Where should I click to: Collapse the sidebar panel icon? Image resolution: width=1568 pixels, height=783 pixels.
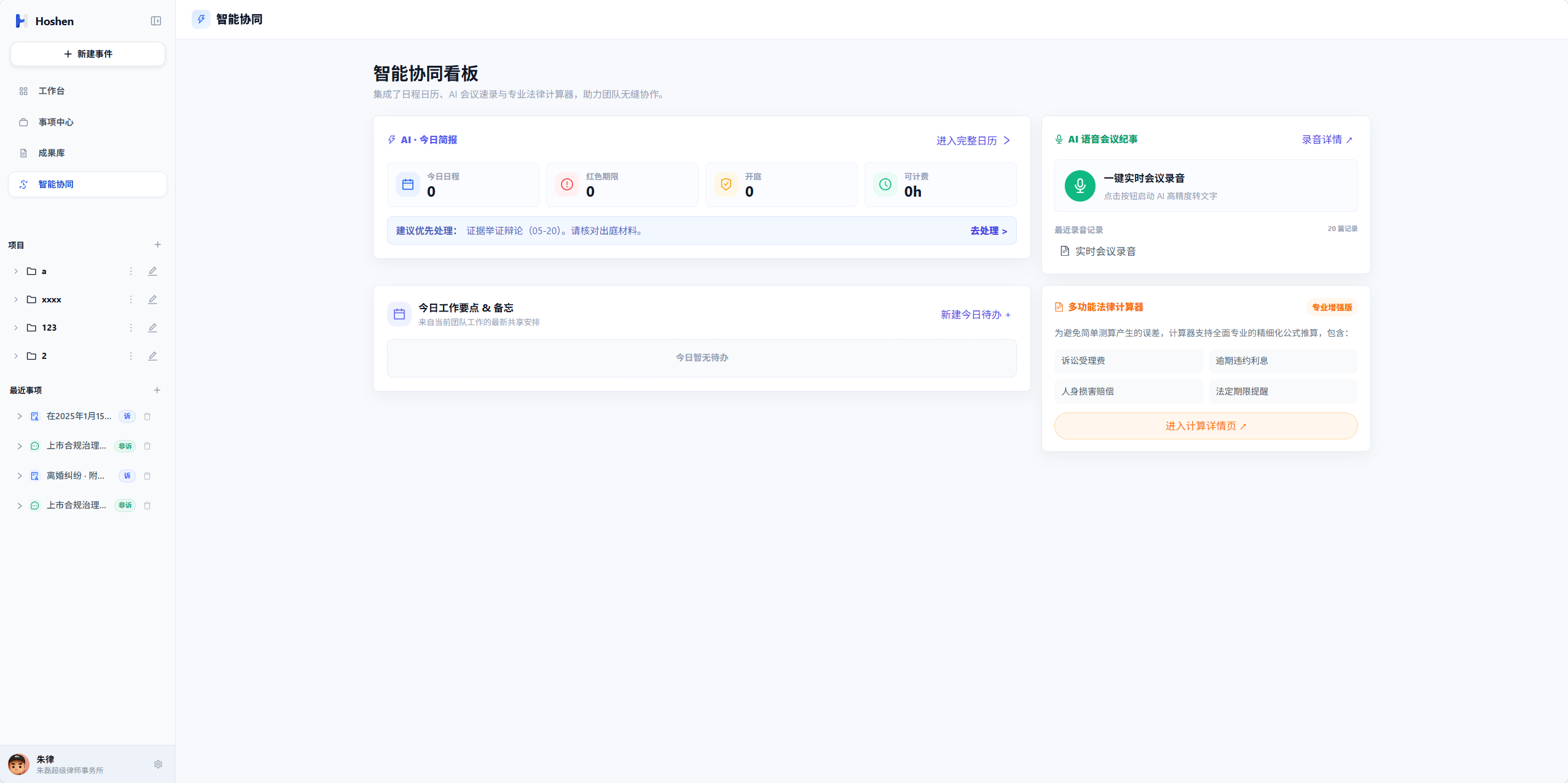point(156,21)
